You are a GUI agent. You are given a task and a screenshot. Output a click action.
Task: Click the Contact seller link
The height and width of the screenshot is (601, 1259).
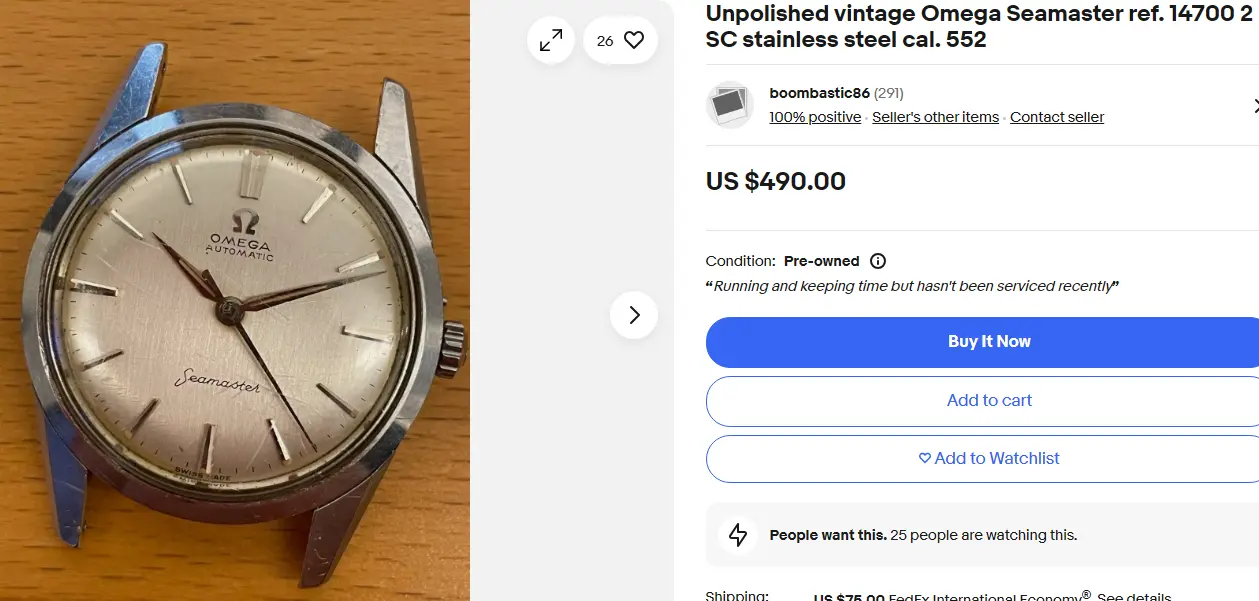pos(1057,117)
